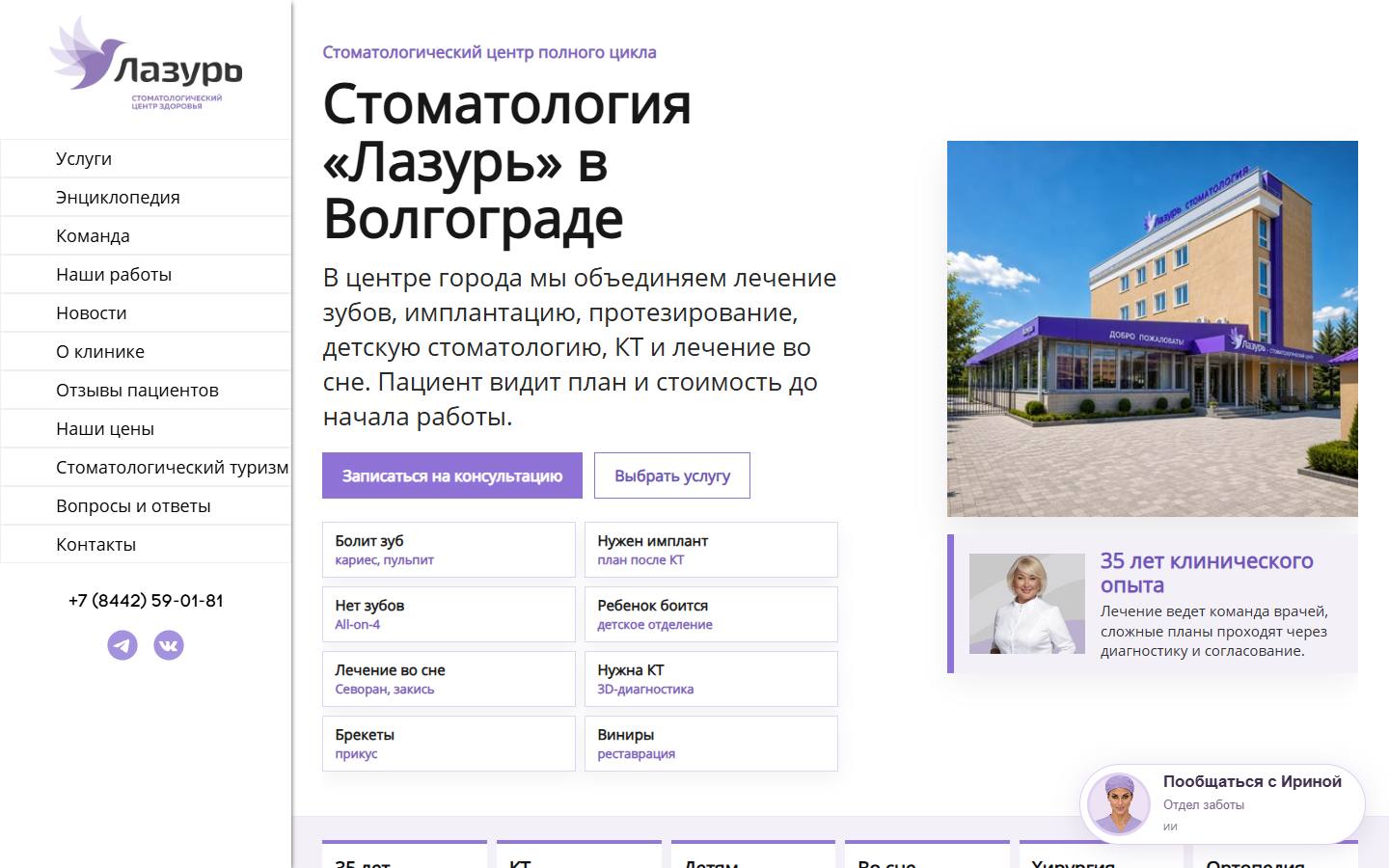
Task: Click the clinic building photo
Action: (1153, 329)
